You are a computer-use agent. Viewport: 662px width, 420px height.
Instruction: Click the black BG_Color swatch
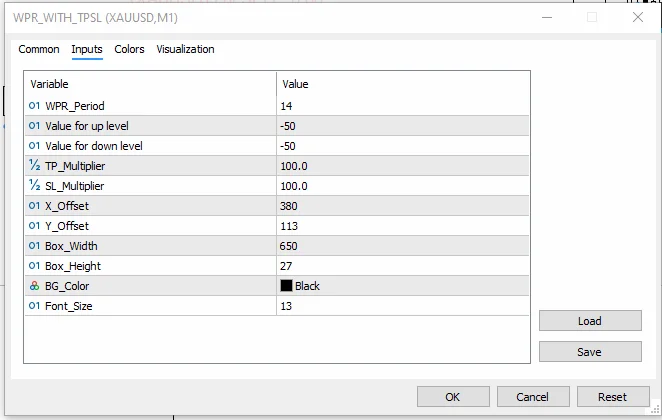point(286,286)
